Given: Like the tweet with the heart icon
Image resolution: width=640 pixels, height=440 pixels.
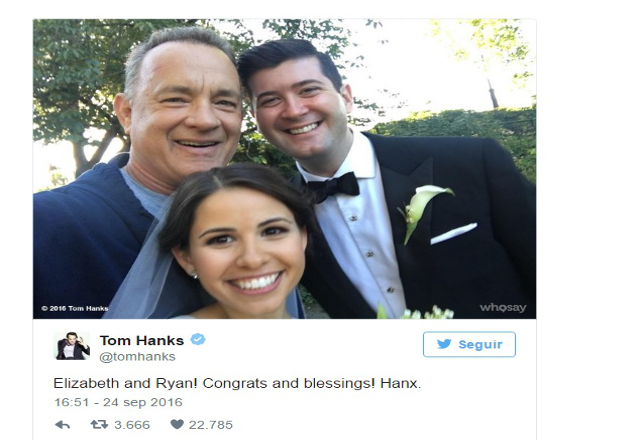Looking at the screenshot, I should [x=177, y=424].
